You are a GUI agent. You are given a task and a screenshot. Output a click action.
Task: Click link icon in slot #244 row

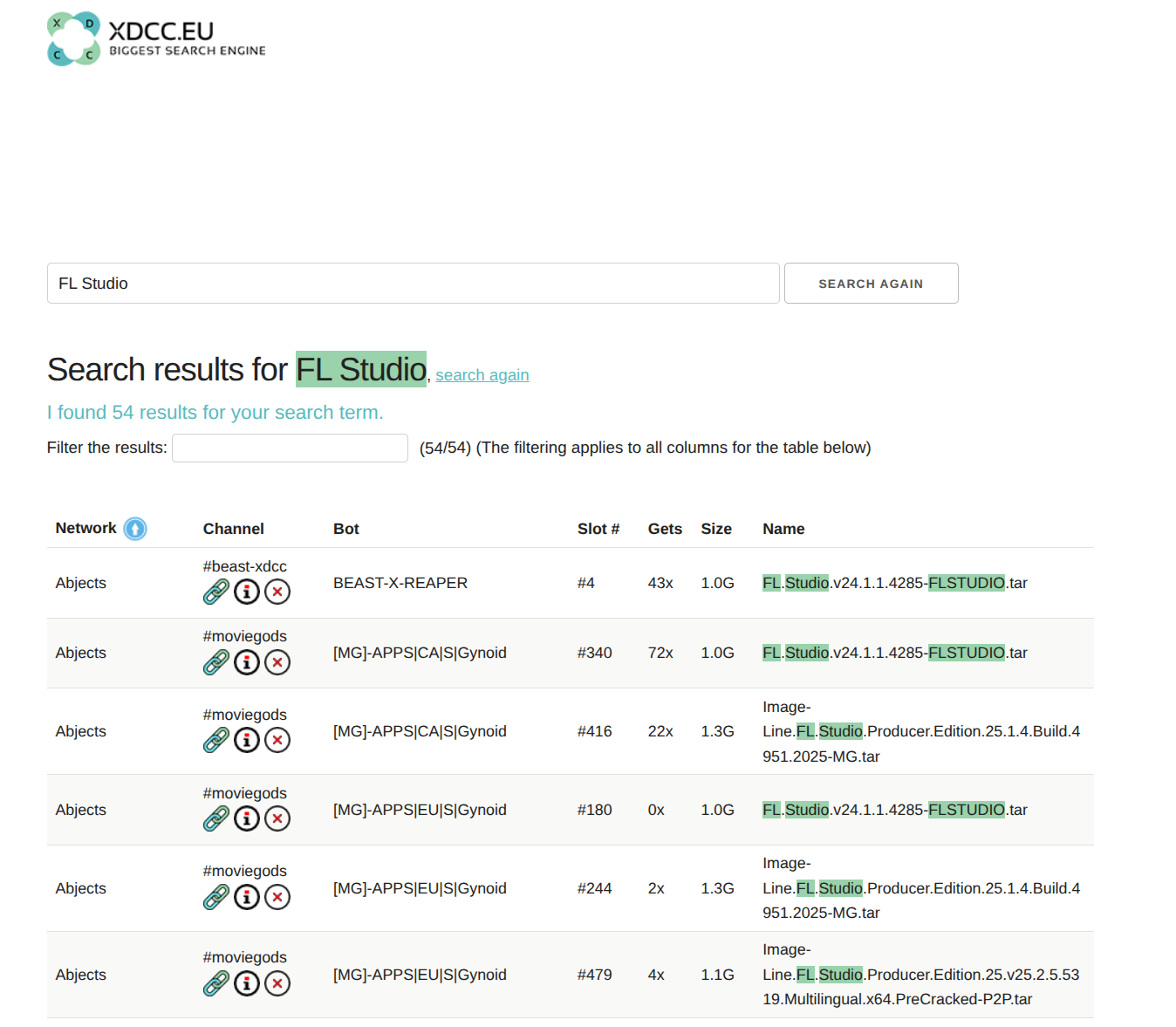(x=216, y=897)
